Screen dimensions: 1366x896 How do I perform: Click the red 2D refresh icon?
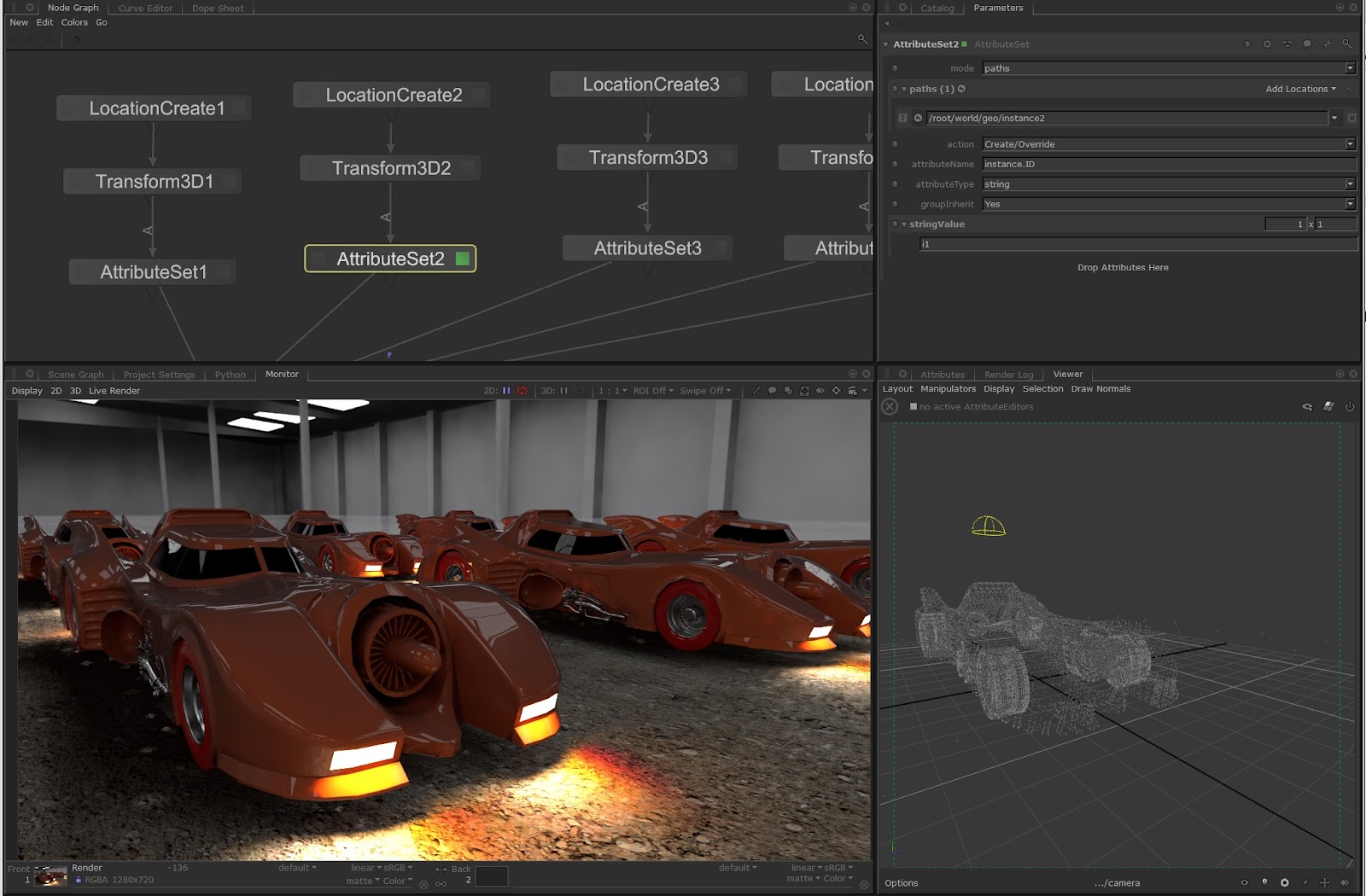pyautogui.click(x=522, y=391)
